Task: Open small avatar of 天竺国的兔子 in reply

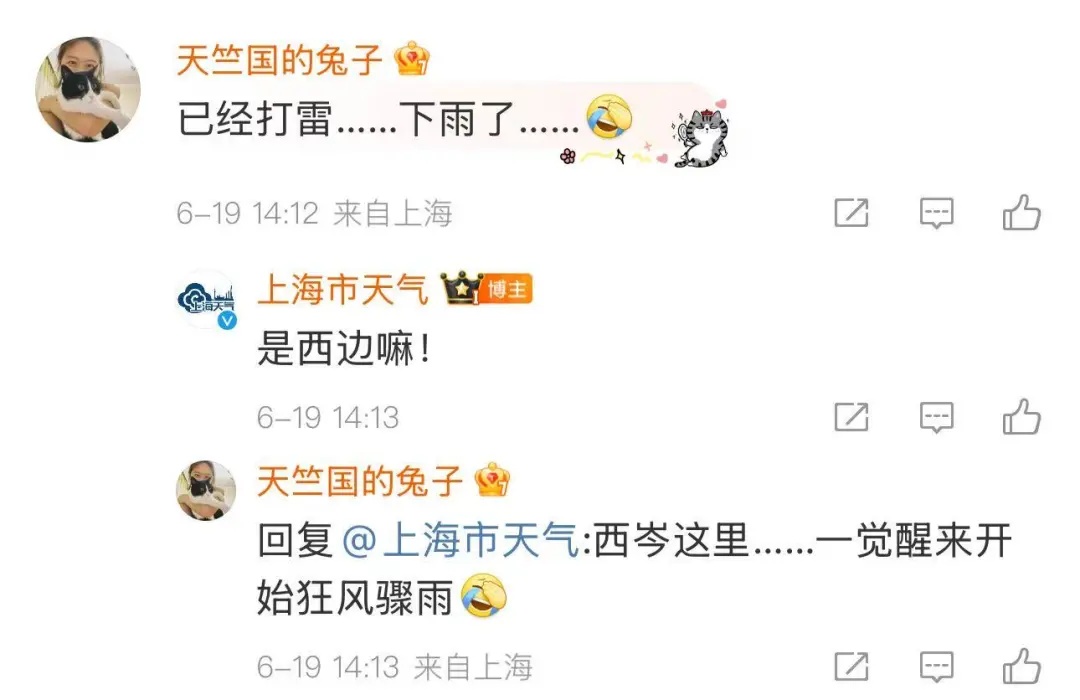Action: (x=207, y=490)
